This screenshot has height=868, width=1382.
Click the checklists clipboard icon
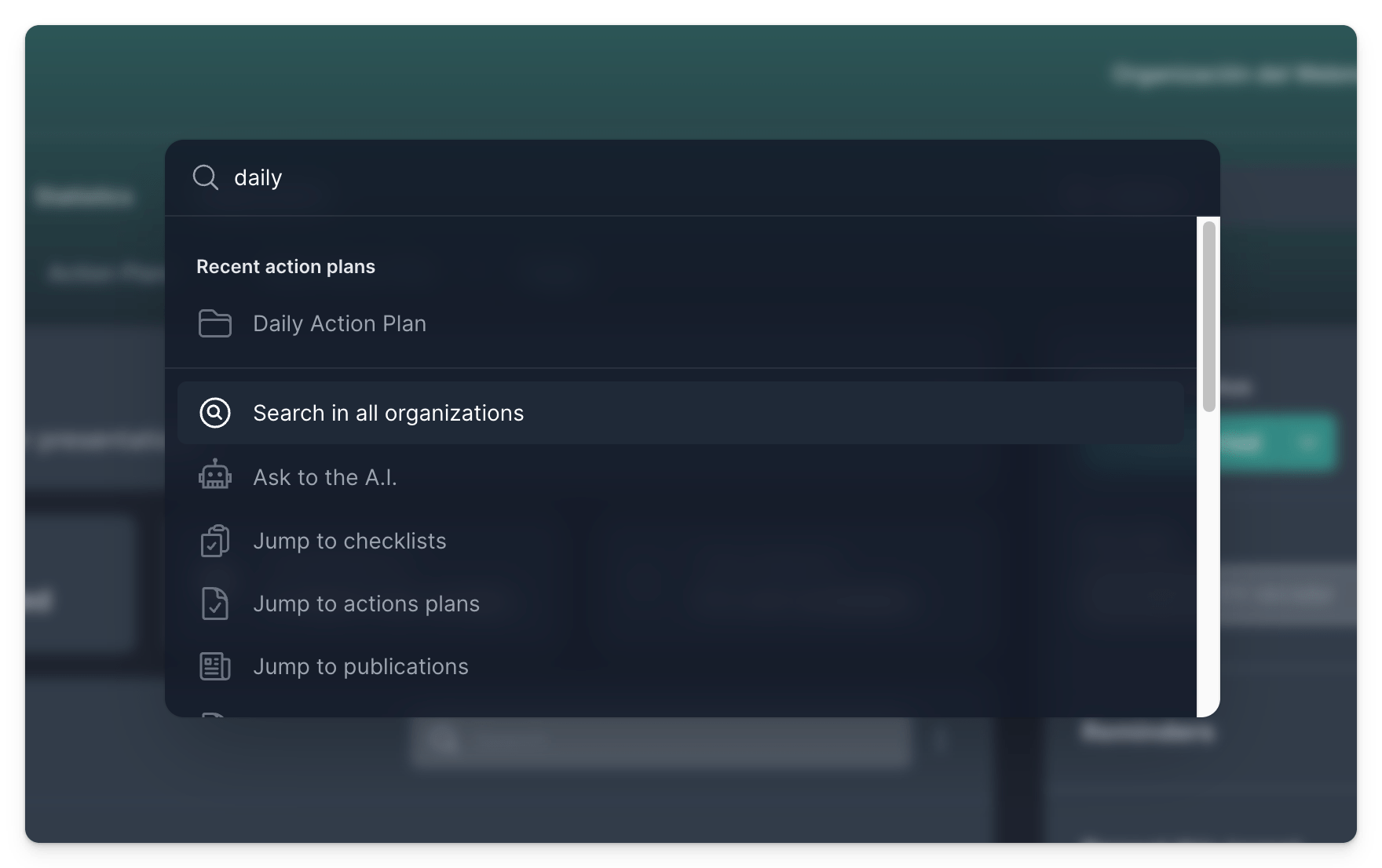(x=214, y=541)
